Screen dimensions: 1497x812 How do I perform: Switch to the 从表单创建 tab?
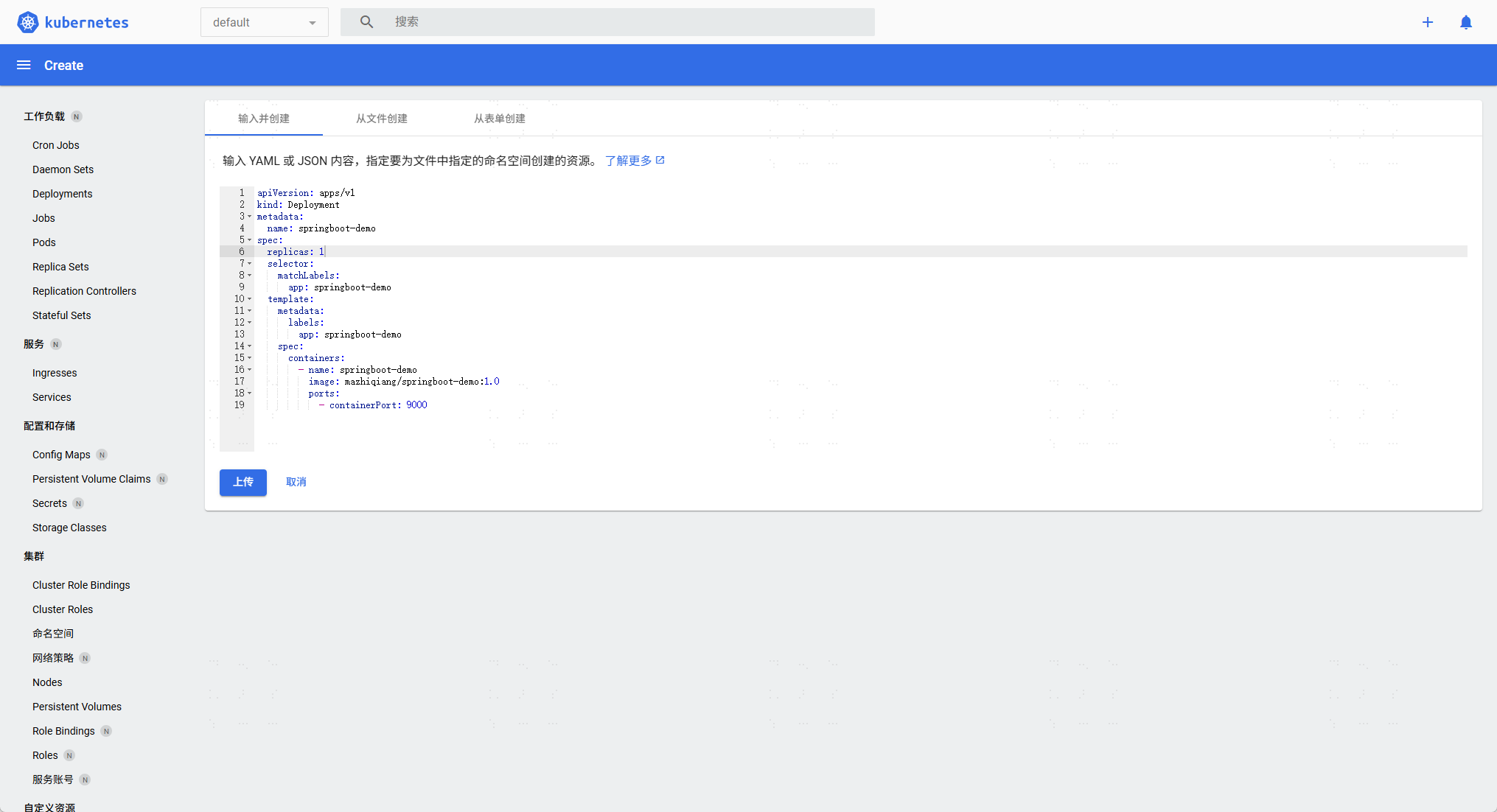point(499,119)
